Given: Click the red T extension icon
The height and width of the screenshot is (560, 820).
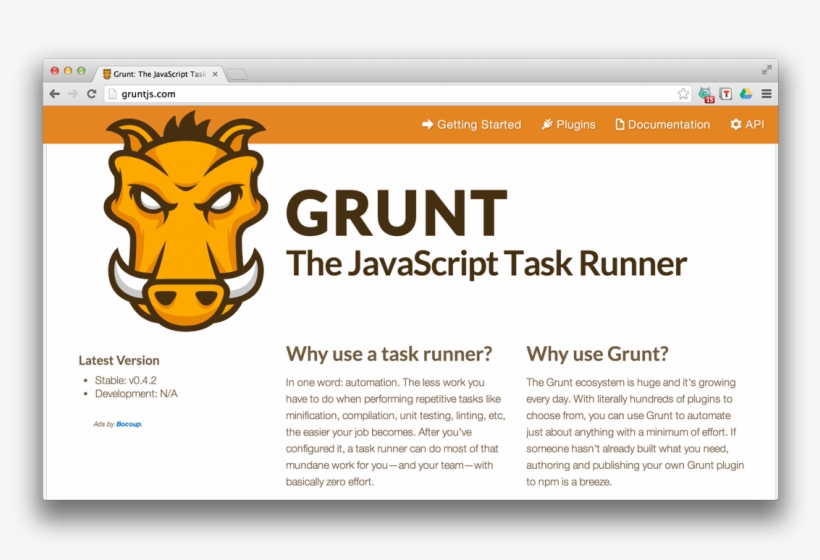Looking at the screenshot, I should tap(726, 94).
